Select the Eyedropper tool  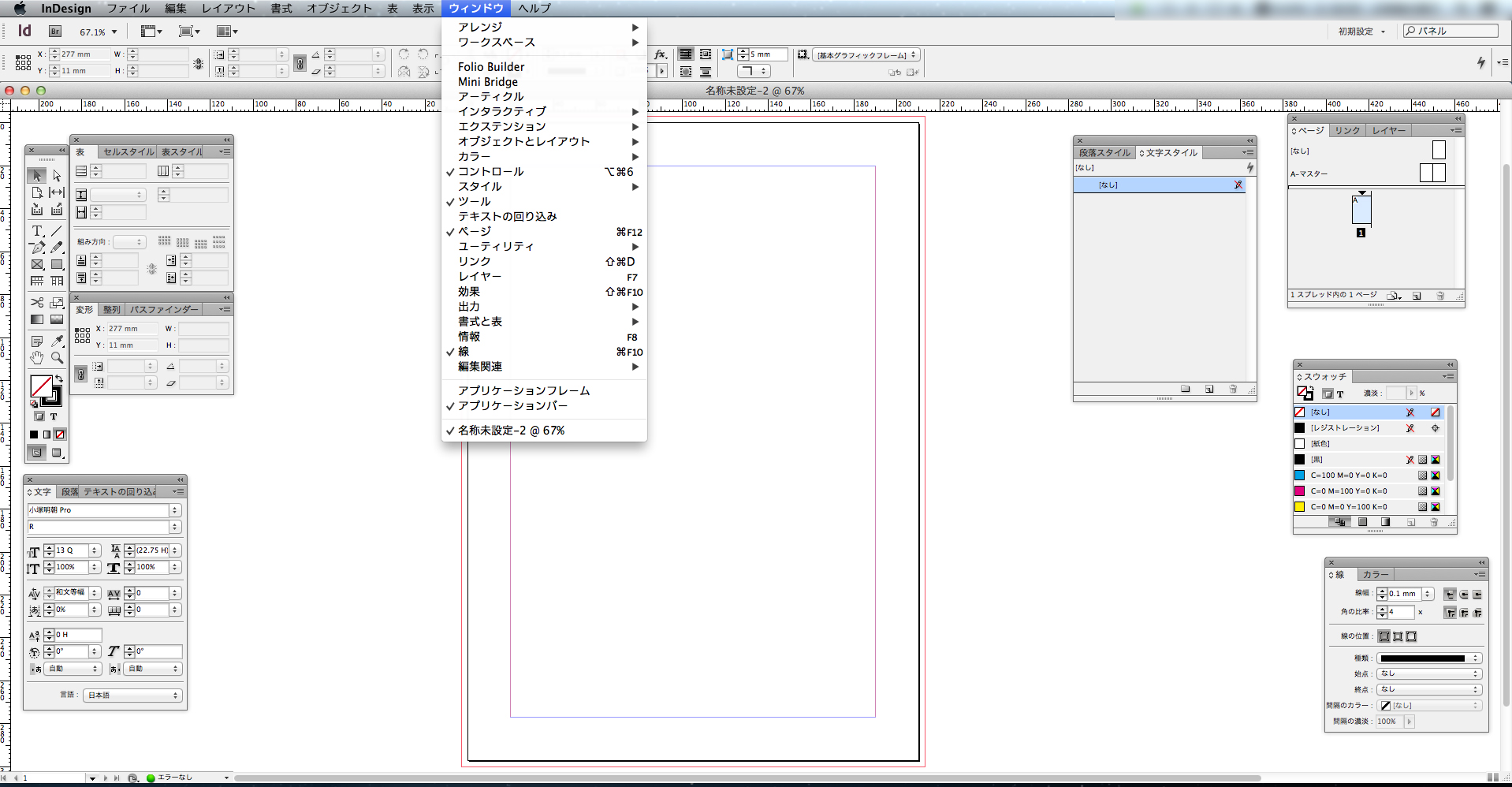pyautogui.click(x=57, y=341)
